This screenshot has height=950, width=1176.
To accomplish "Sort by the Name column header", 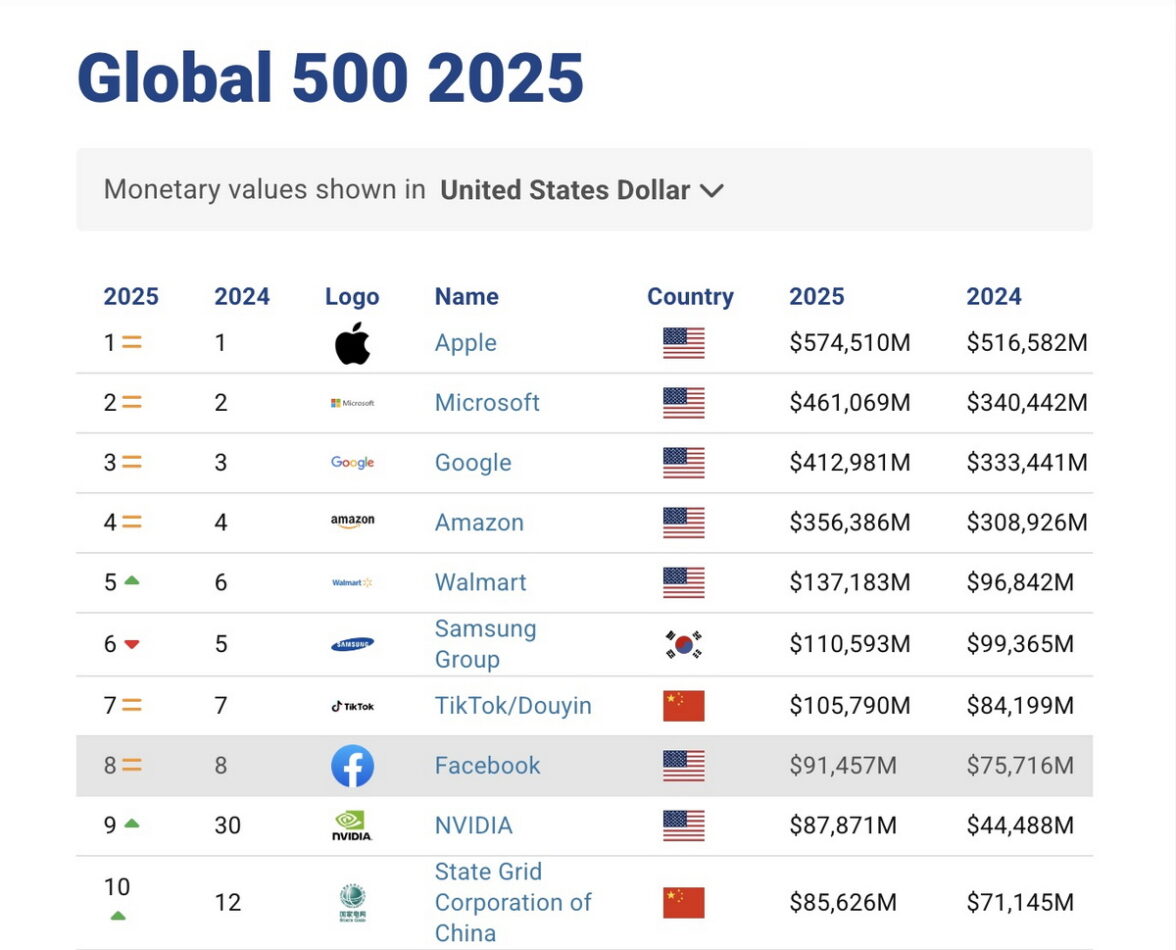I will click(x=466, y=297).
